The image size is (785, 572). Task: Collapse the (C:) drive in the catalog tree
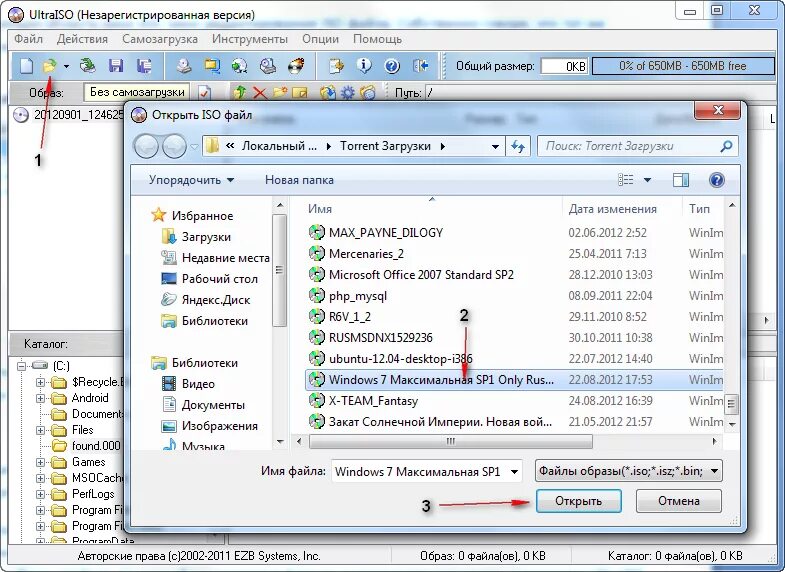[x=21, y=366]
